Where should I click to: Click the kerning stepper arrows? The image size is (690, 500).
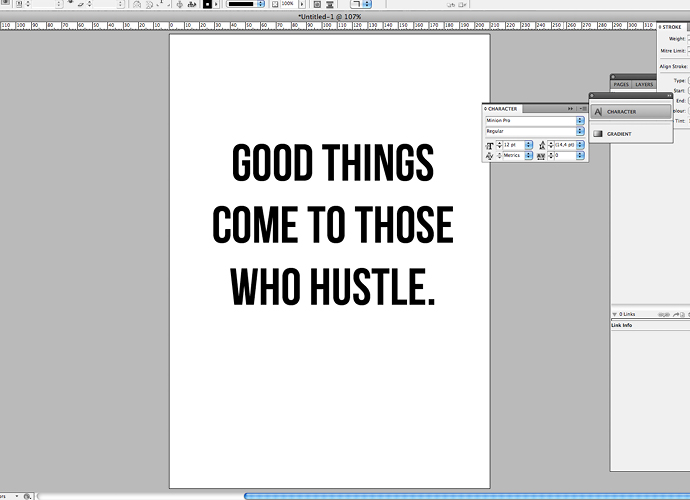499,155
